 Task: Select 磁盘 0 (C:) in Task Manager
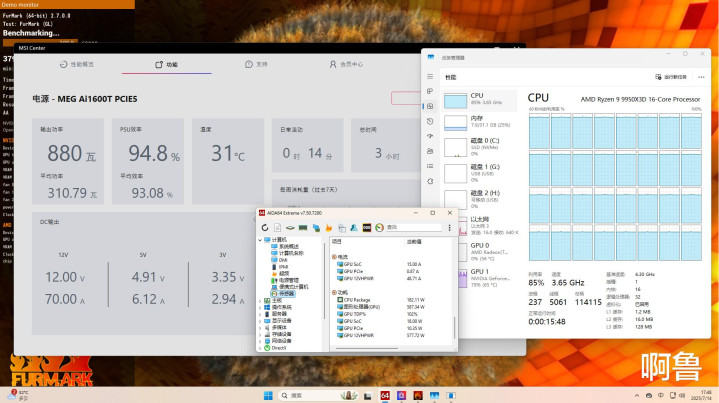click(480, 147)
